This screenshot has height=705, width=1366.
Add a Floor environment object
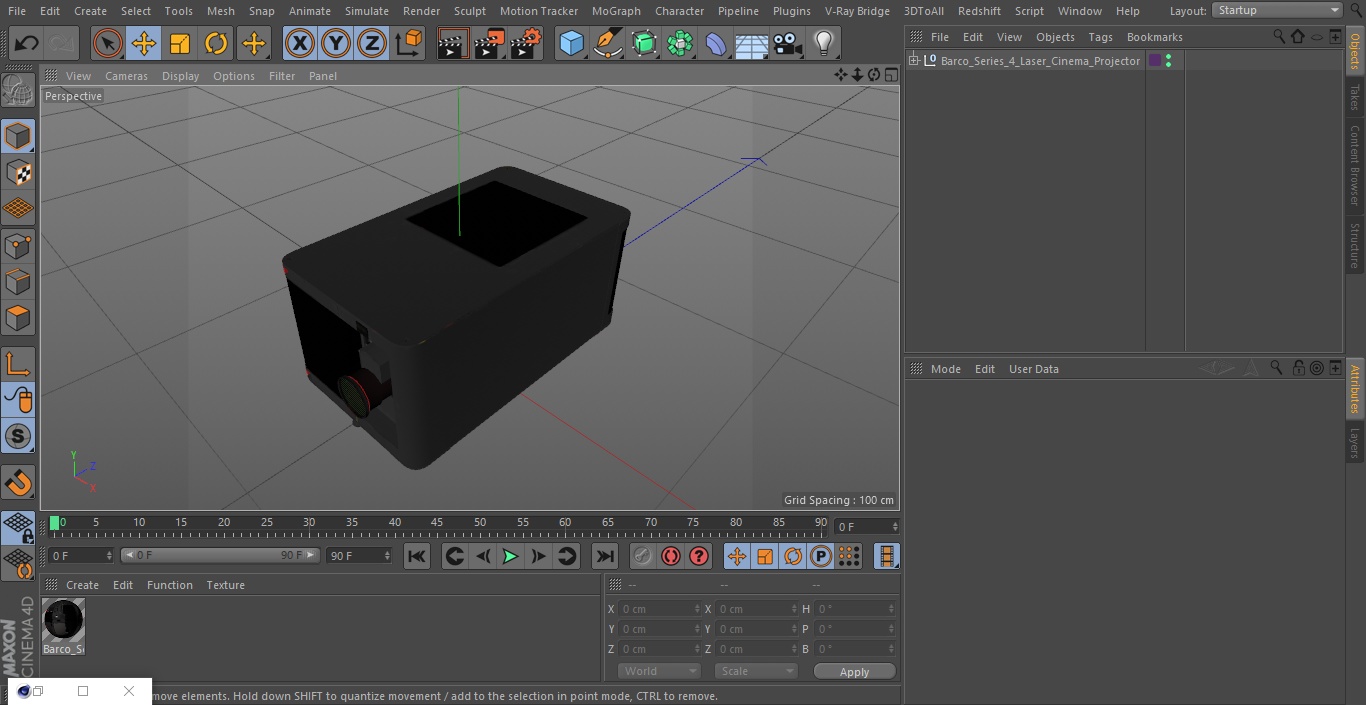point(752,43)
